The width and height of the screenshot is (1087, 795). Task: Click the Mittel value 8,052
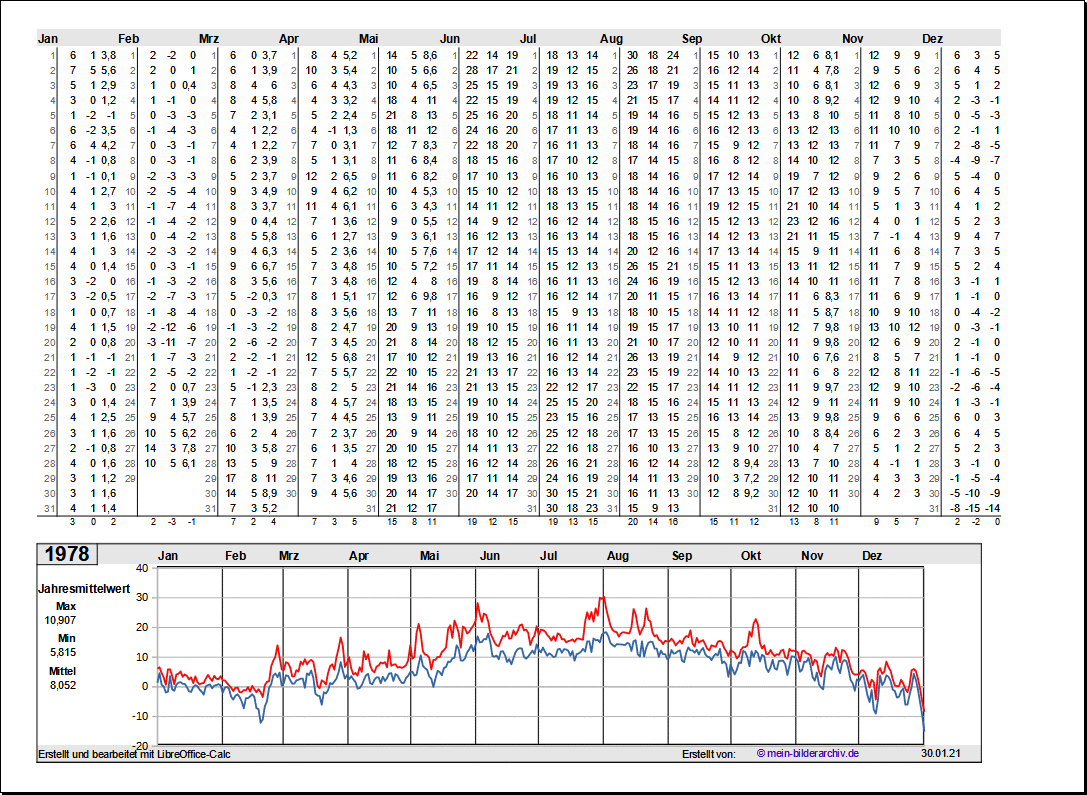coord(61,685)
